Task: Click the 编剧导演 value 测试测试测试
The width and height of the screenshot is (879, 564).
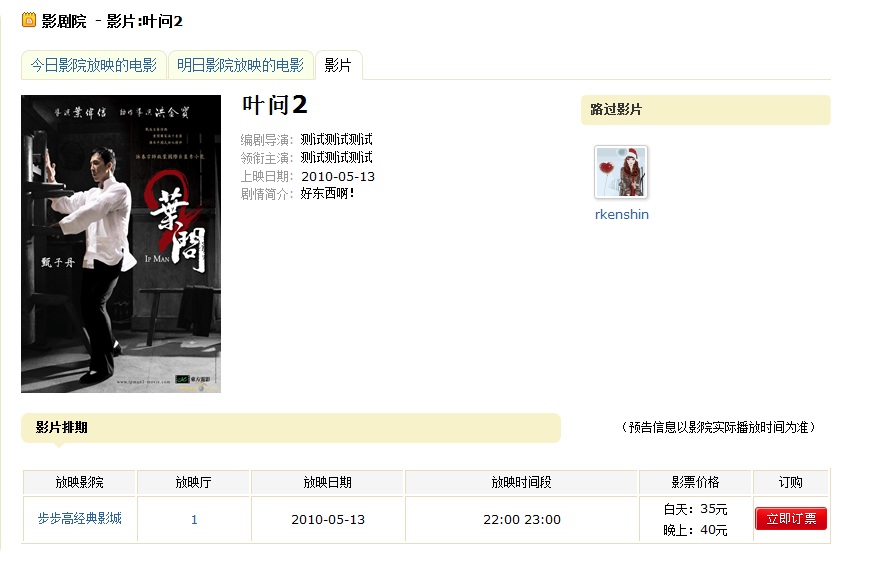Action: 336,140
